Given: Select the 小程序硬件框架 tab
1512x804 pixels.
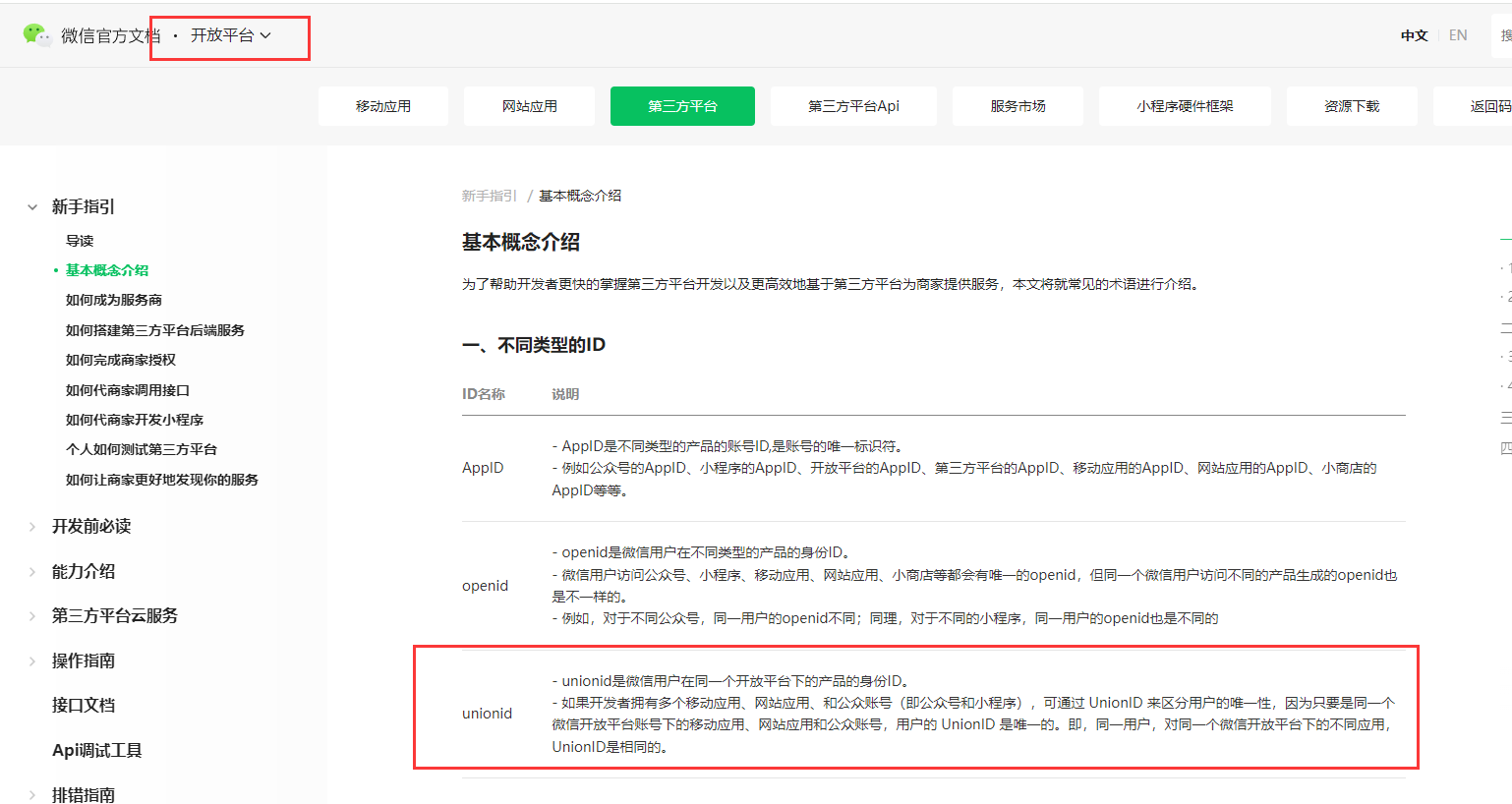Looking at the screenshot, I should coord(1185,106).
